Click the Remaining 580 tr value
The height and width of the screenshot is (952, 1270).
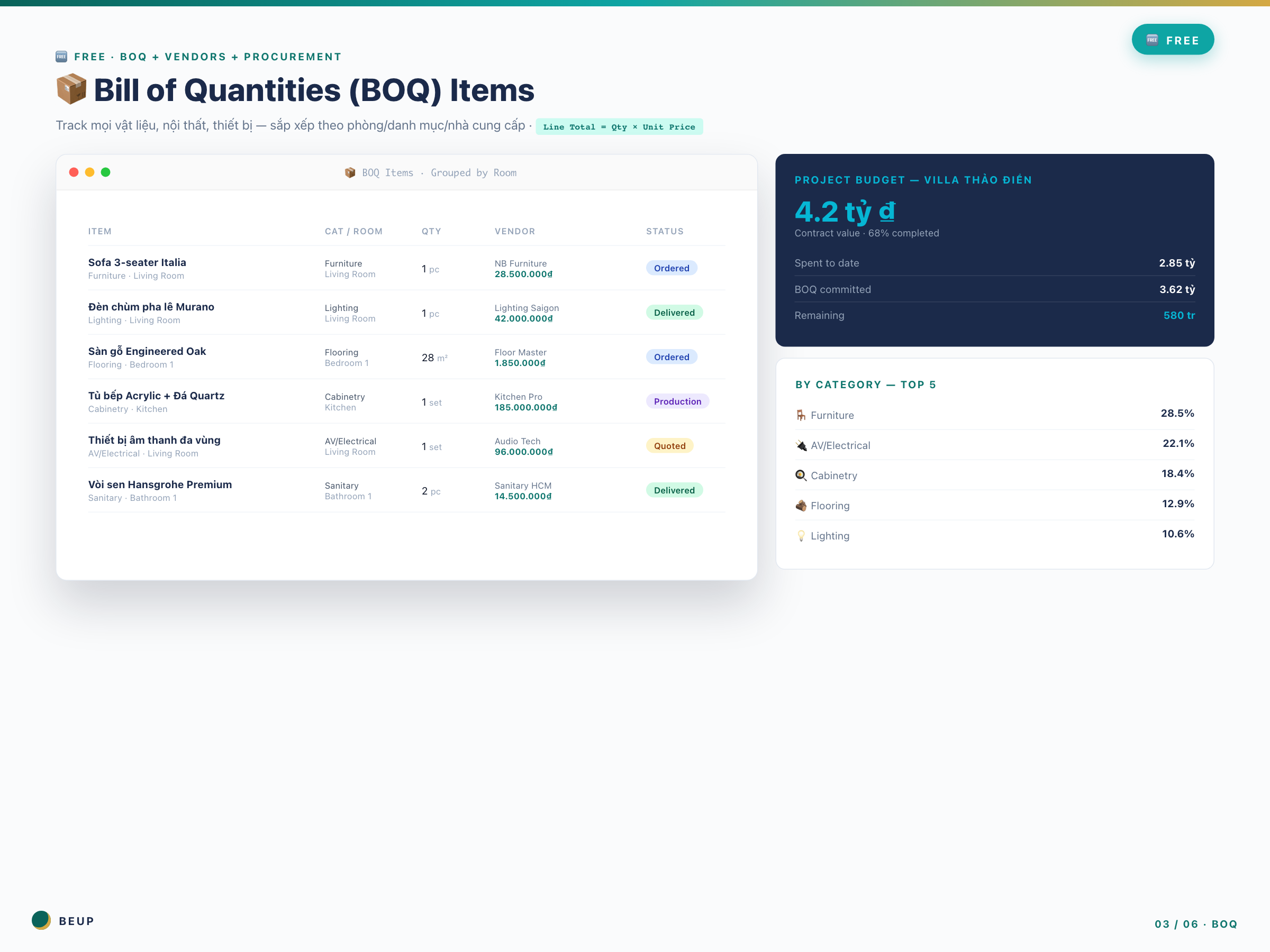[x=1180, y=315]
